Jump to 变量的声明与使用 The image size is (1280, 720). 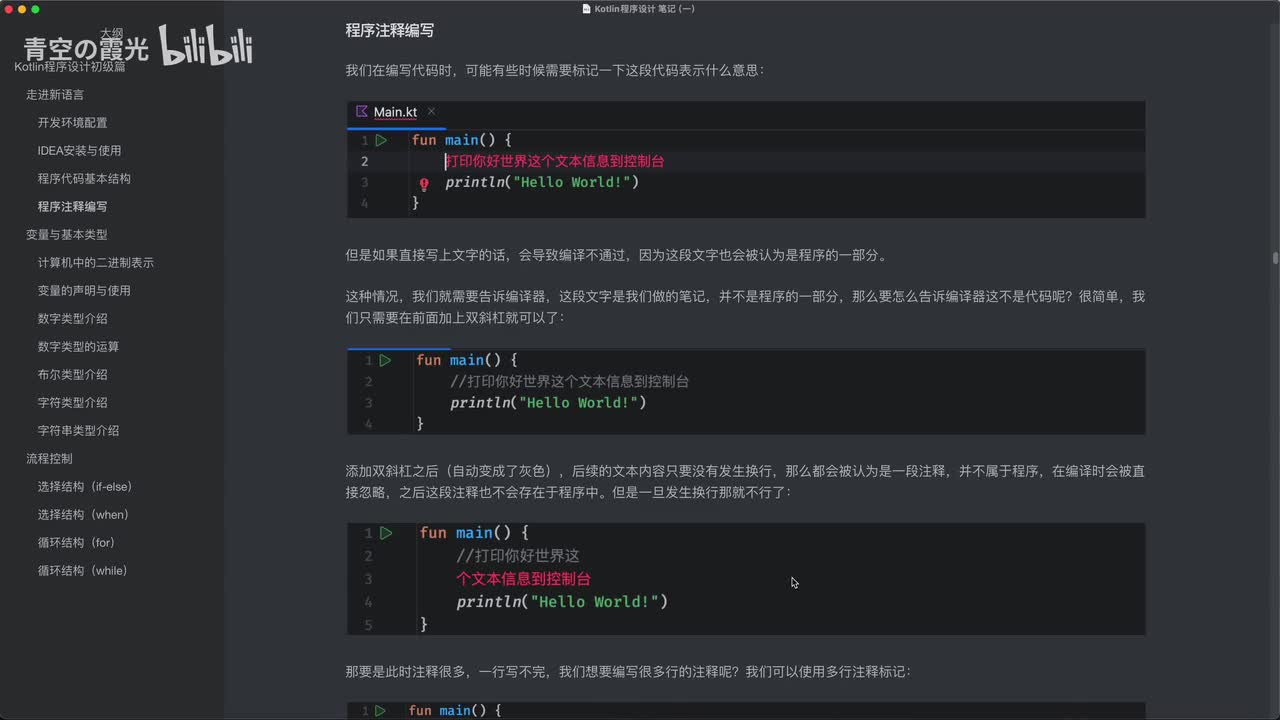click(x=84, y=291)
